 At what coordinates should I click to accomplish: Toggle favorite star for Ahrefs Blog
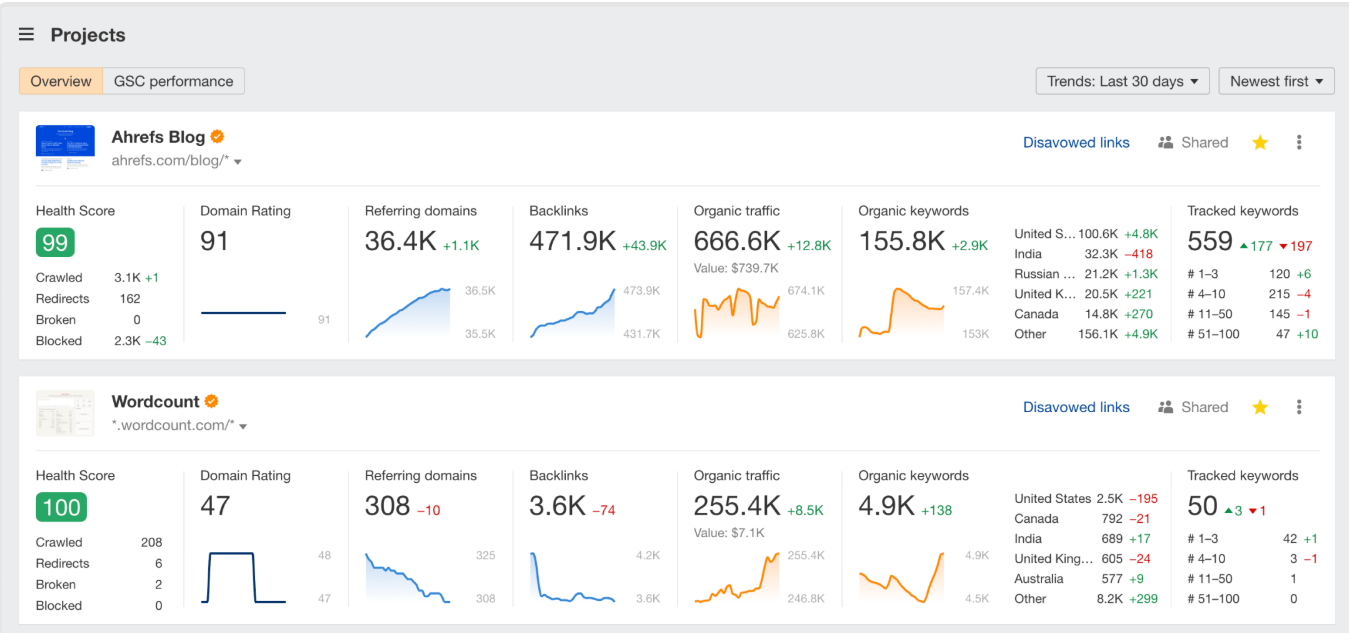click(1260, 143)
